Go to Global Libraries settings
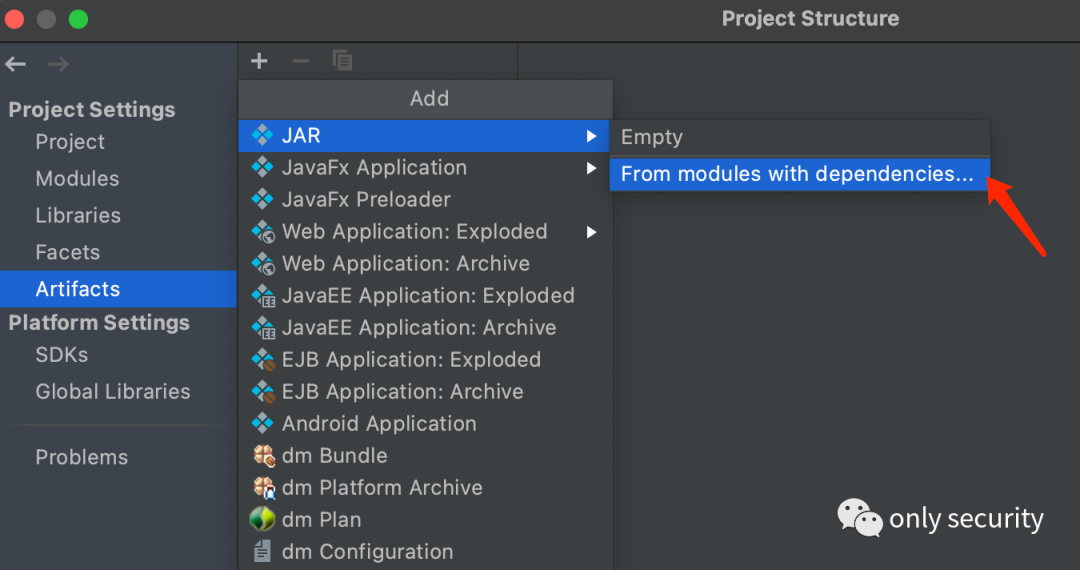Image resolution: width=1080 pixels, height=570 pixels. [x=113, y=392]
